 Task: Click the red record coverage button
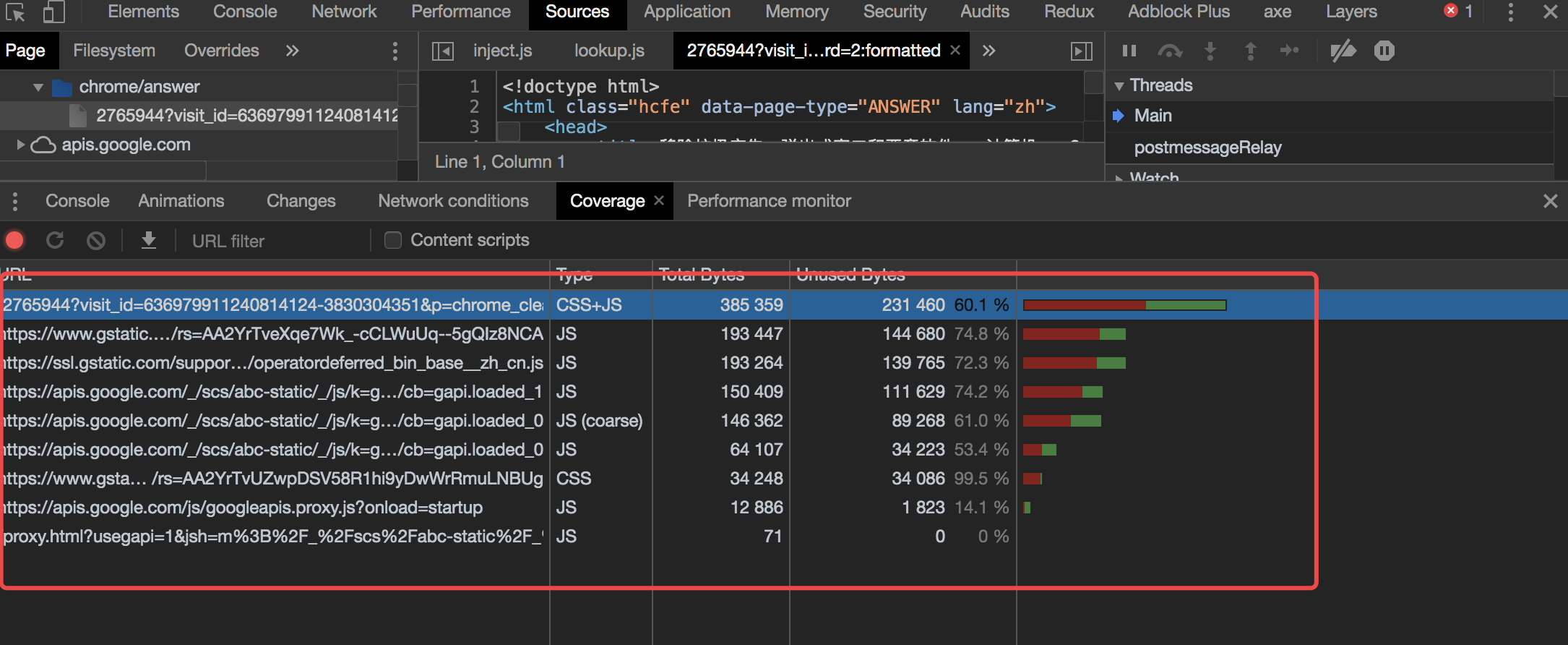14,240
